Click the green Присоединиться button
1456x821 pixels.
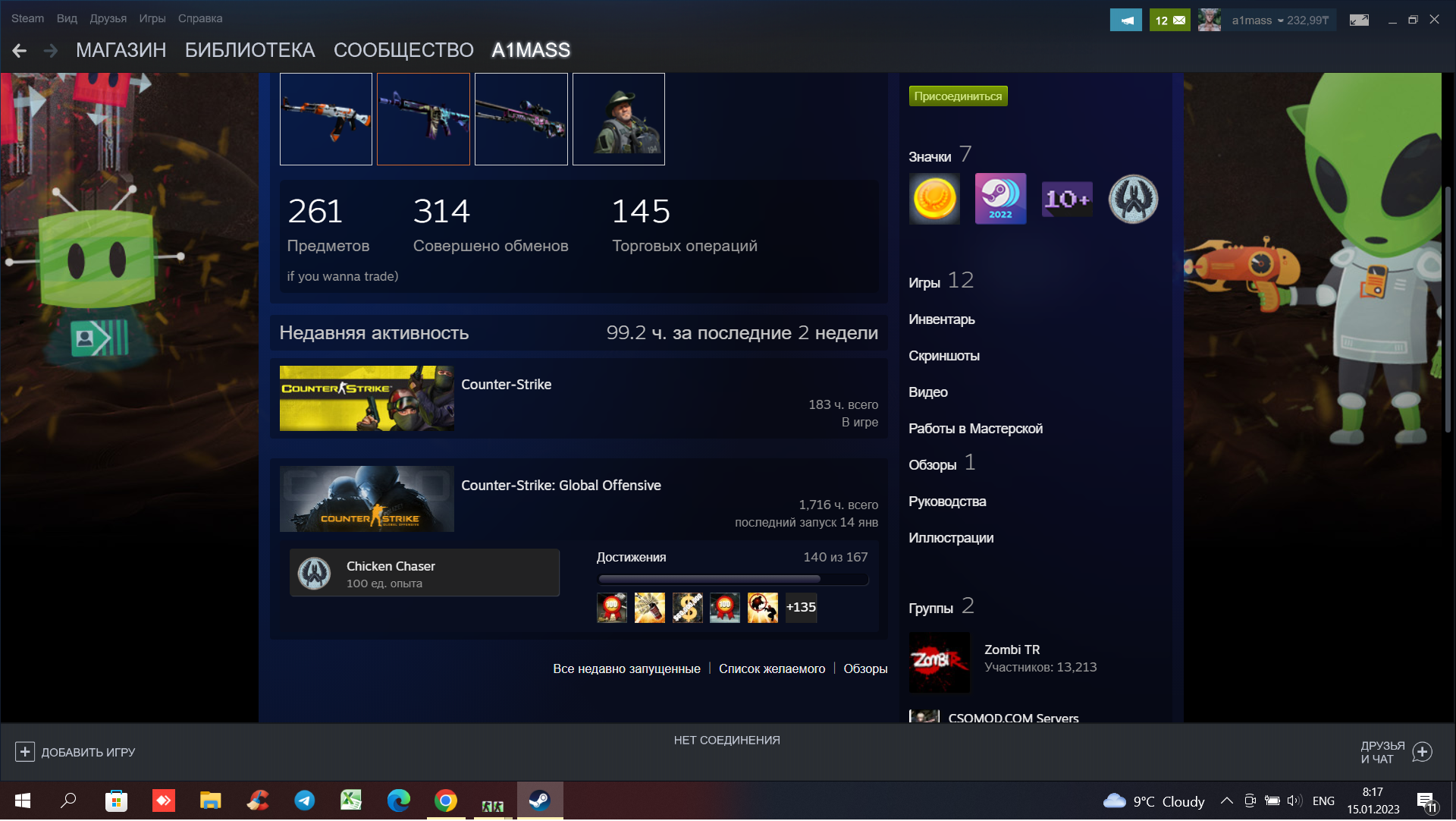[958, 96]
